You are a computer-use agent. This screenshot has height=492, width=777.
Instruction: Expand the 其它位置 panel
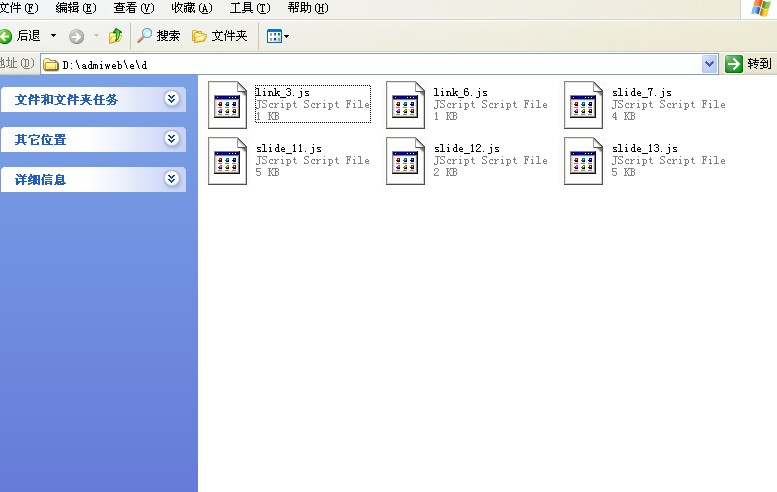point(172,139)
